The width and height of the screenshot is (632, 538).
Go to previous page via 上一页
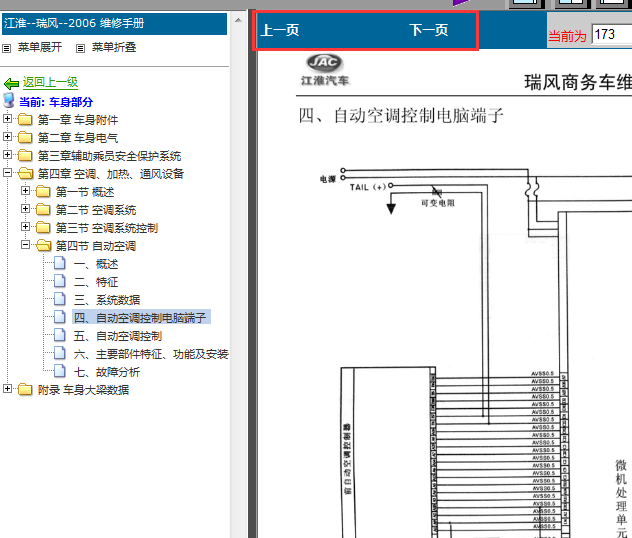(x=279, y=30)
